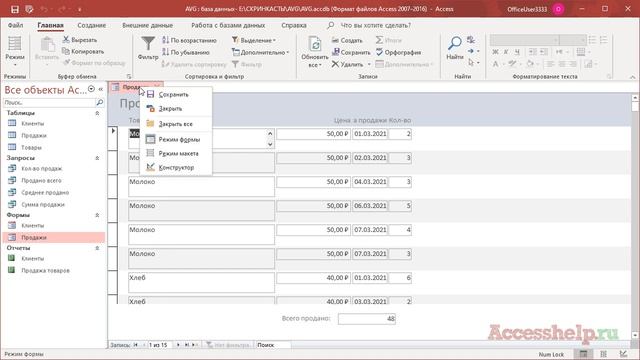Go to first record navigation button
The height and width of the screenshot is (360, 640).
(136, 345)
